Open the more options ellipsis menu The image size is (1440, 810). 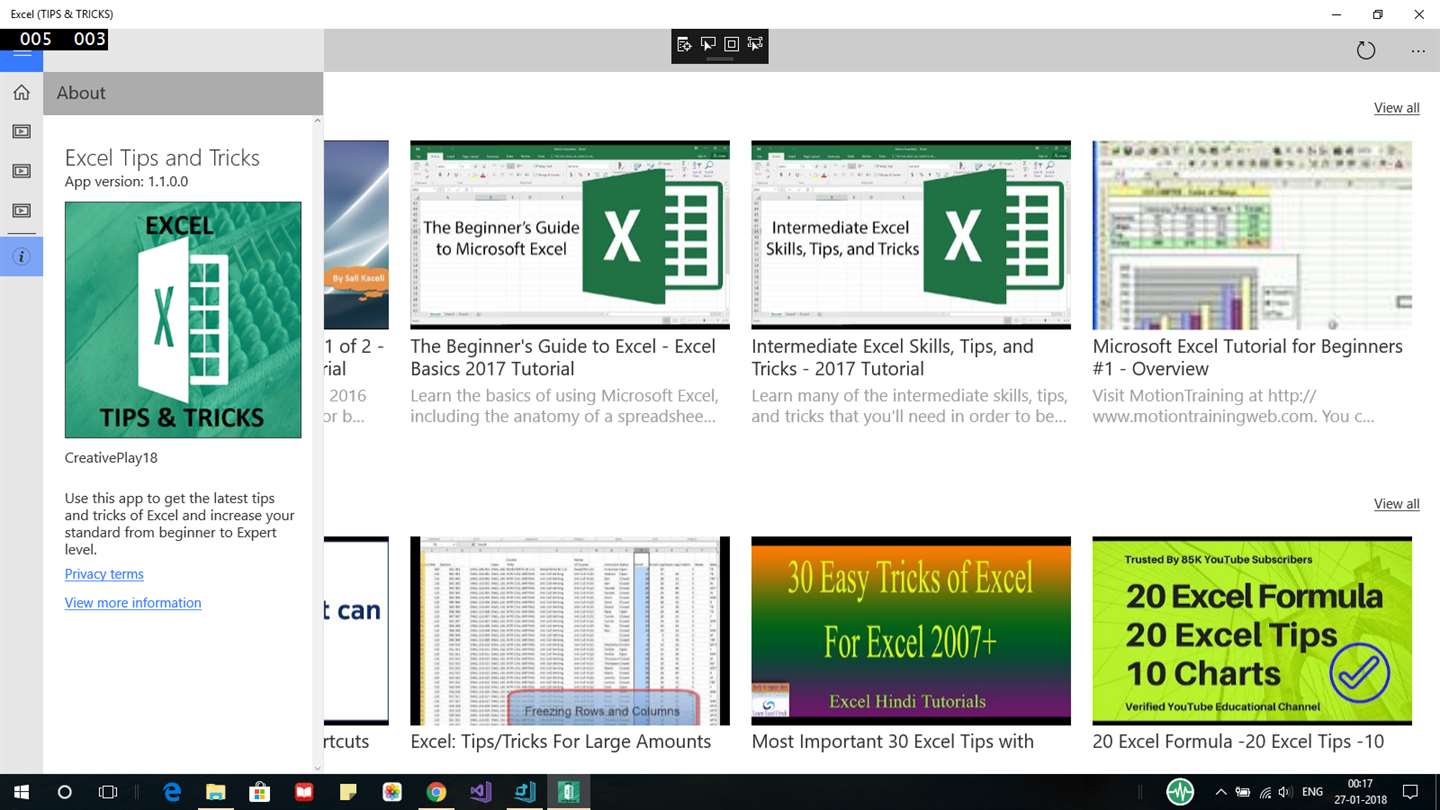point(1418,50)
